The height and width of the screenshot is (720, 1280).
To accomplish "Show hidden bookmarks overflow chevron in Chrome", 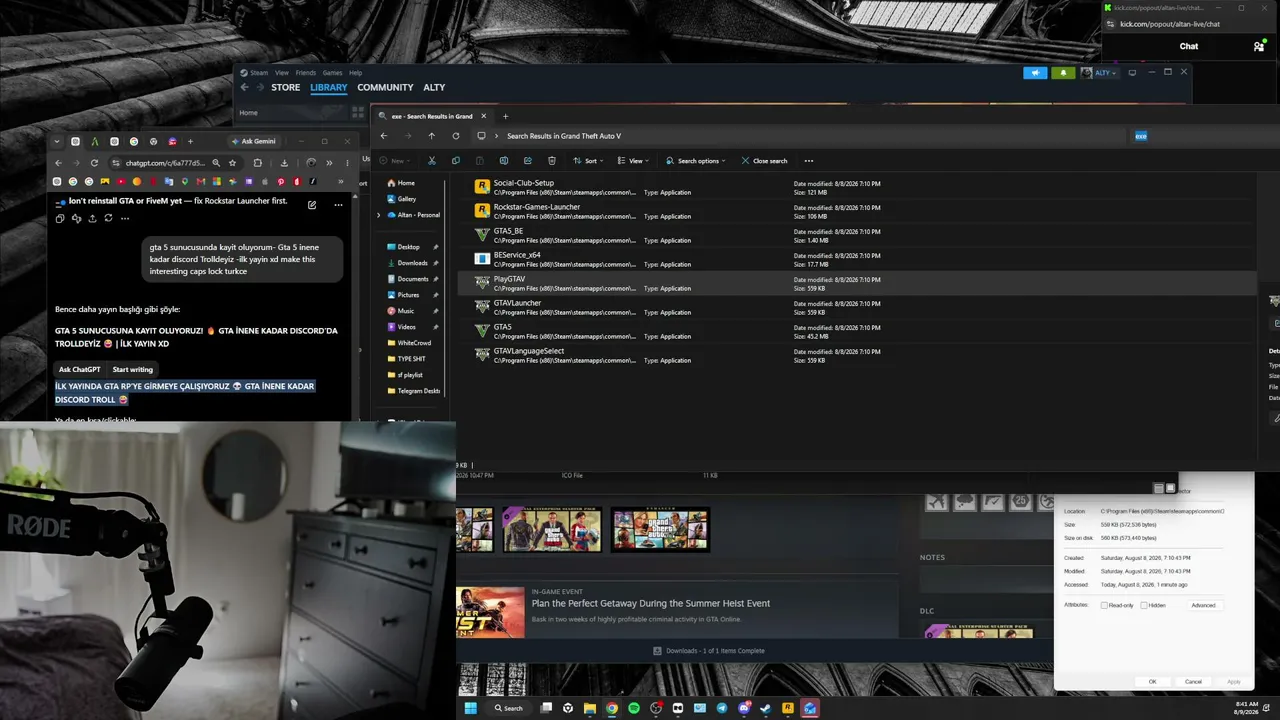I will point(341,182).
